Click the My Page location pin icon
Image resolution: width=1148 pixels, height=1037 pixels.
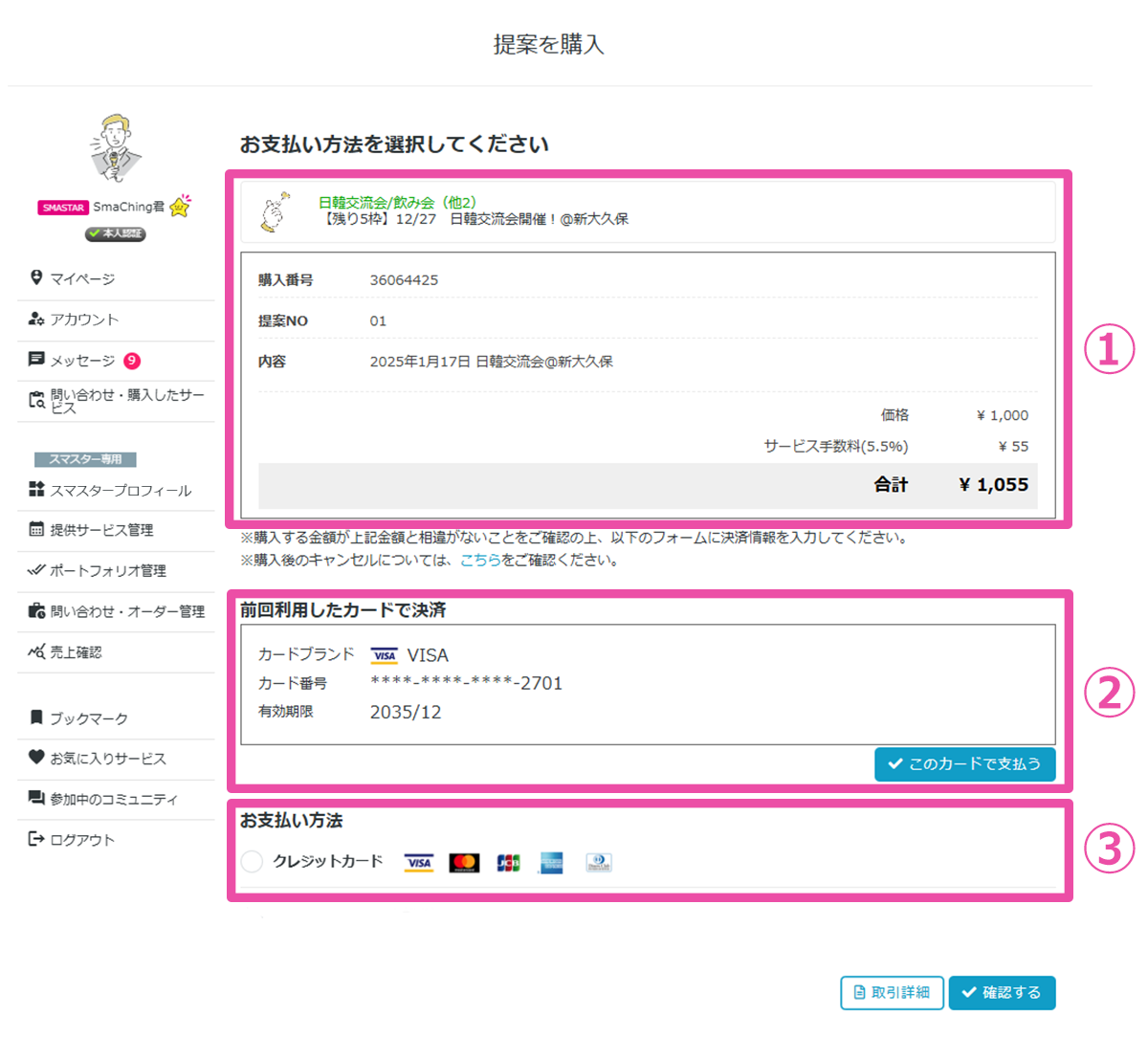click(x=36, y=277)
